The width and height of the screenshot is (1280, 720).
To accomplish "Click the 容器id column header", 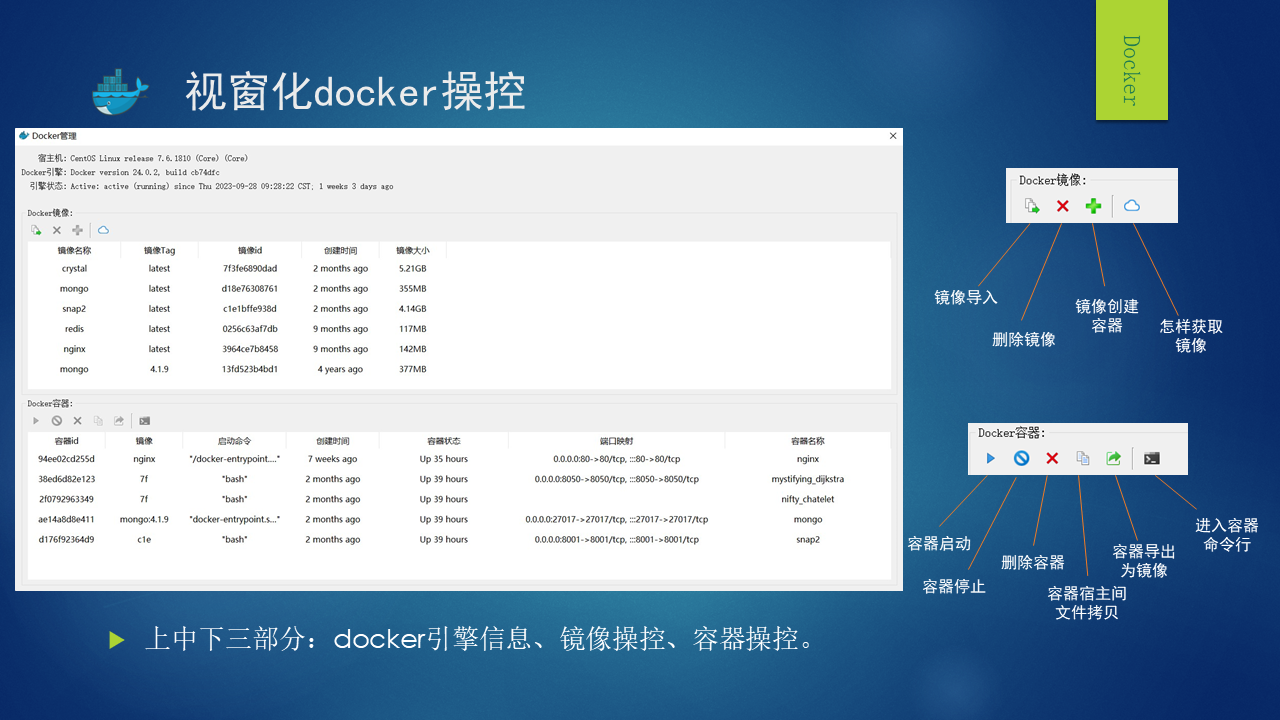I will click(x=67, y=441).
